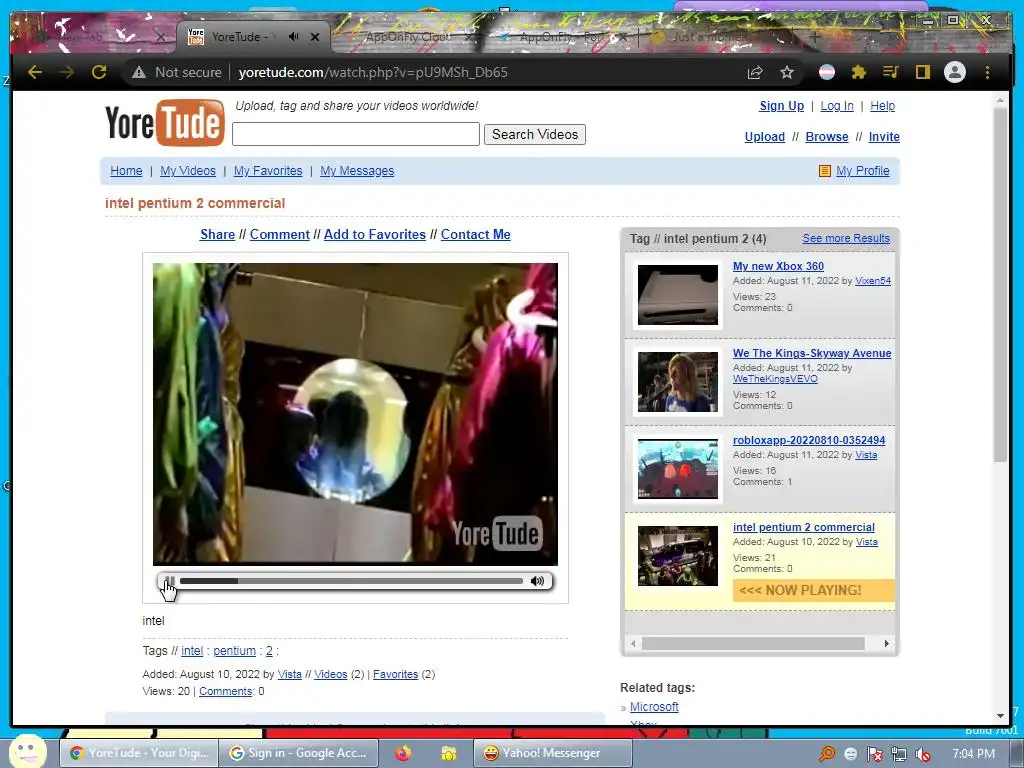This screenshot has height=768, width=1024.
Task: Open Chrome's three-dot menu
Action: click(x=987, y=72)
